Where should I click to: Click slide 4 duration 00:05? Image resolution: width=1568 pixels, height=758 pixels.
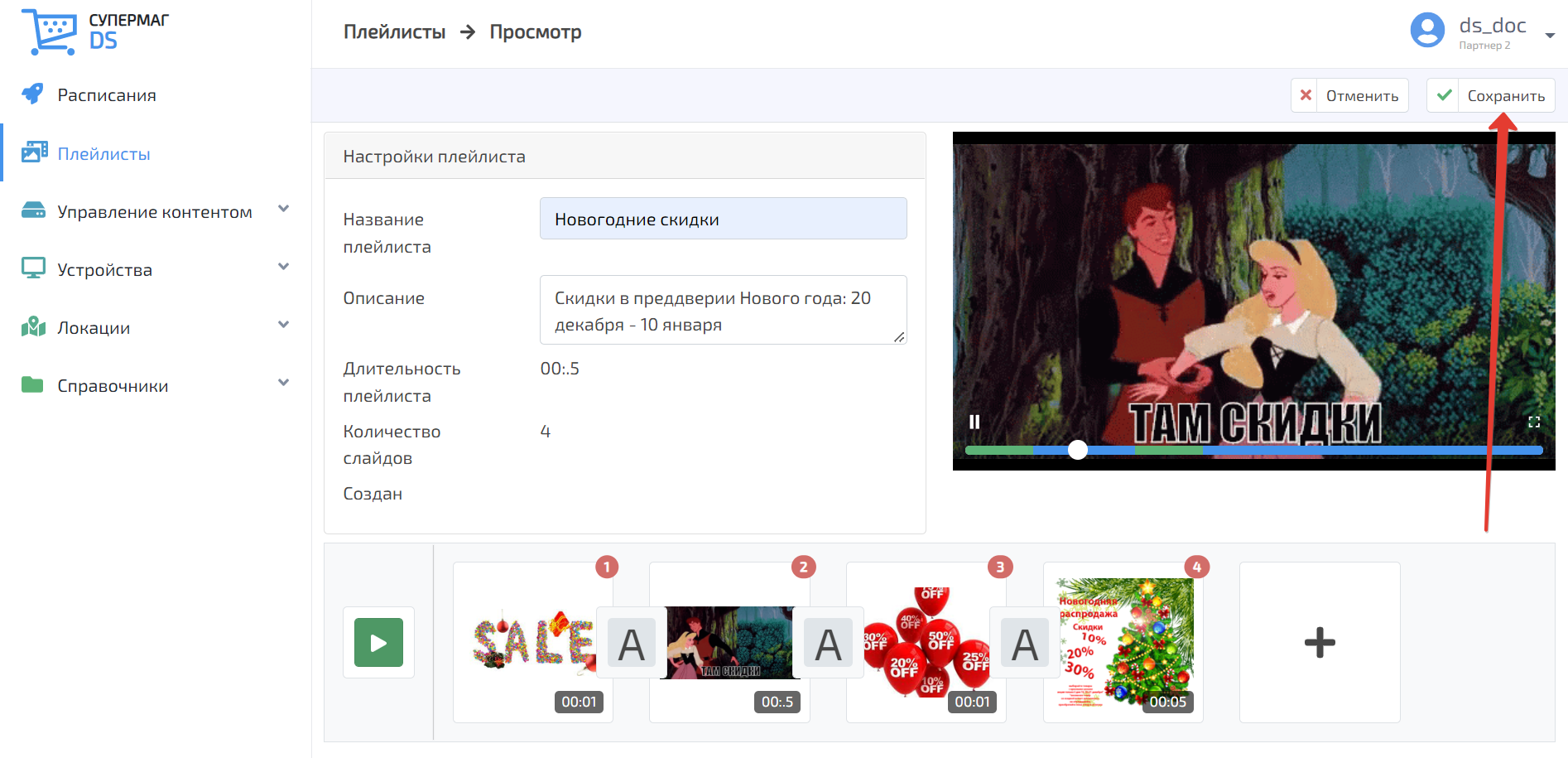coord(1168,702)
